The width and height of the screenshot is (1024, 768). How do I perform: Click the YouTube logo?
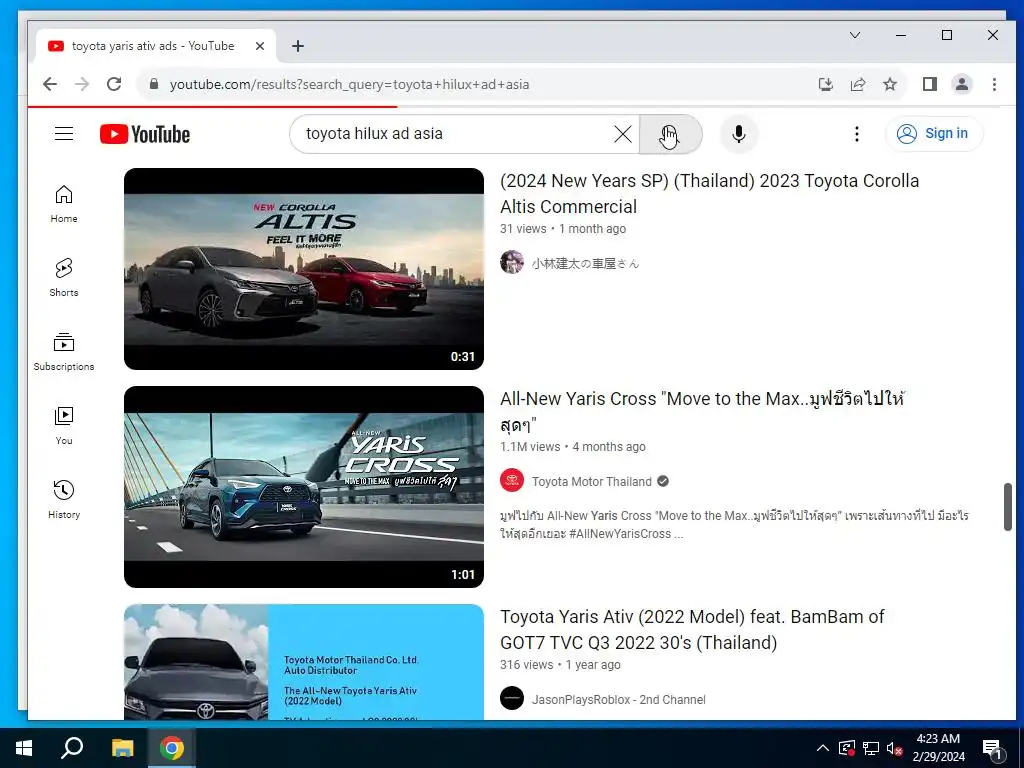145,134
